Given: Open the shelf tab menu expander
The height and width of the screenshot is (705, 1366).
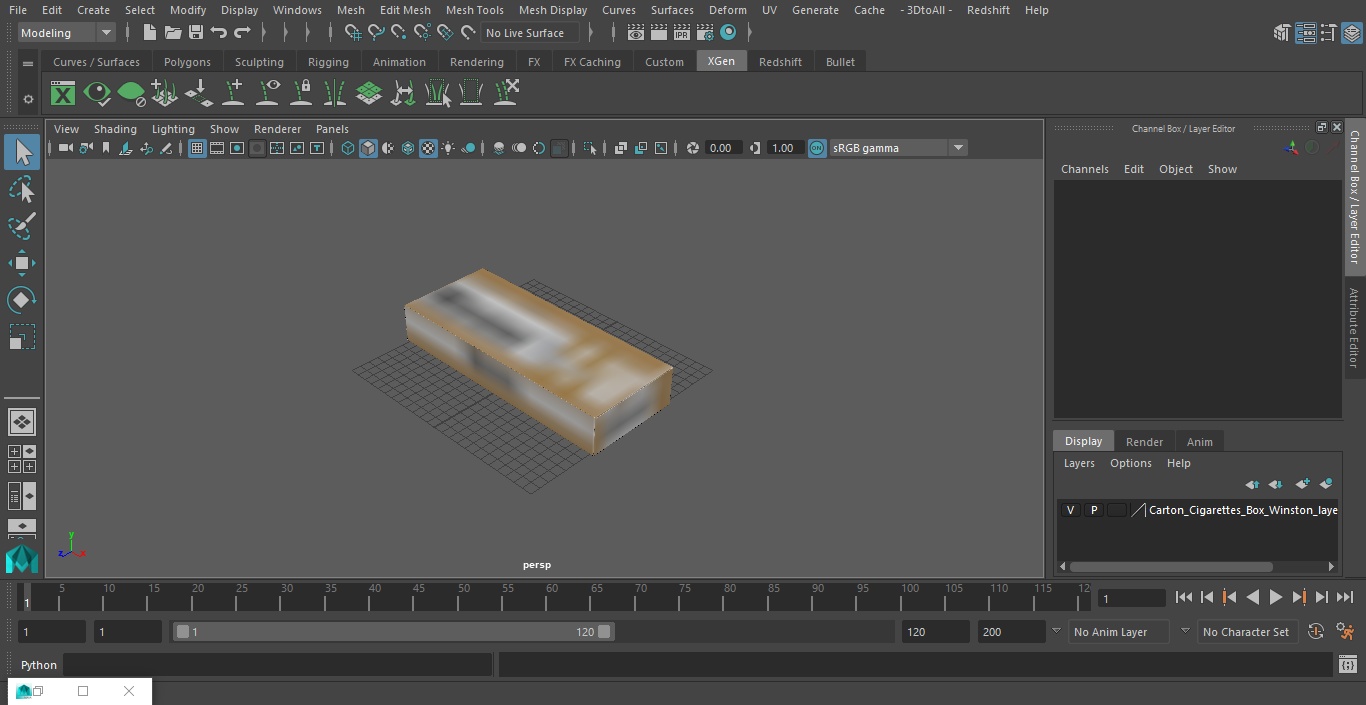Looking at the screenshot, I should click(x=28, y=62).
